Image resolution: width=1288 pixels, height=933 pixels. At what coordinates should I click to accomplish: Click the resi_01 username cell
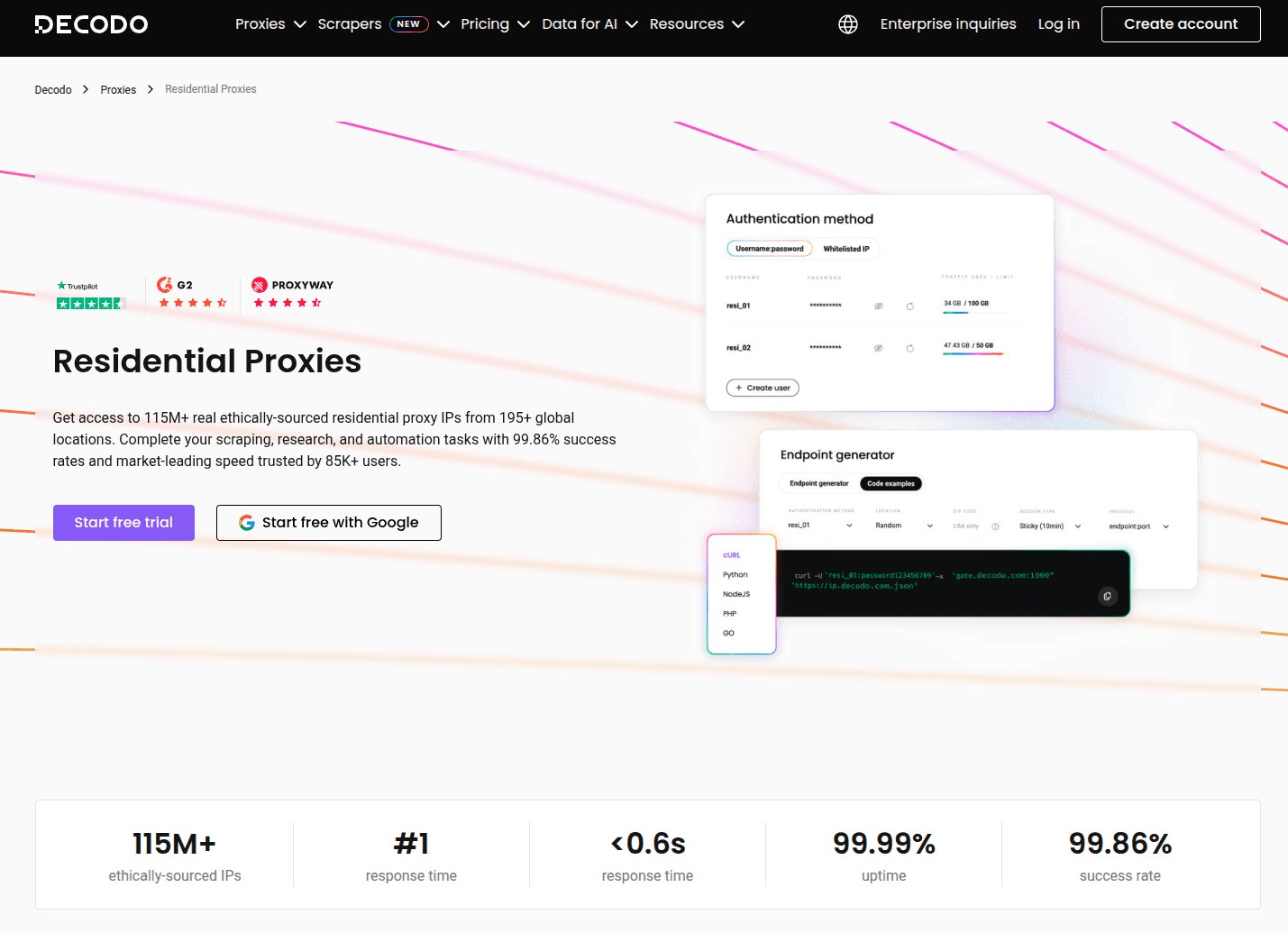pyautogui.click(x=738, y=306)
